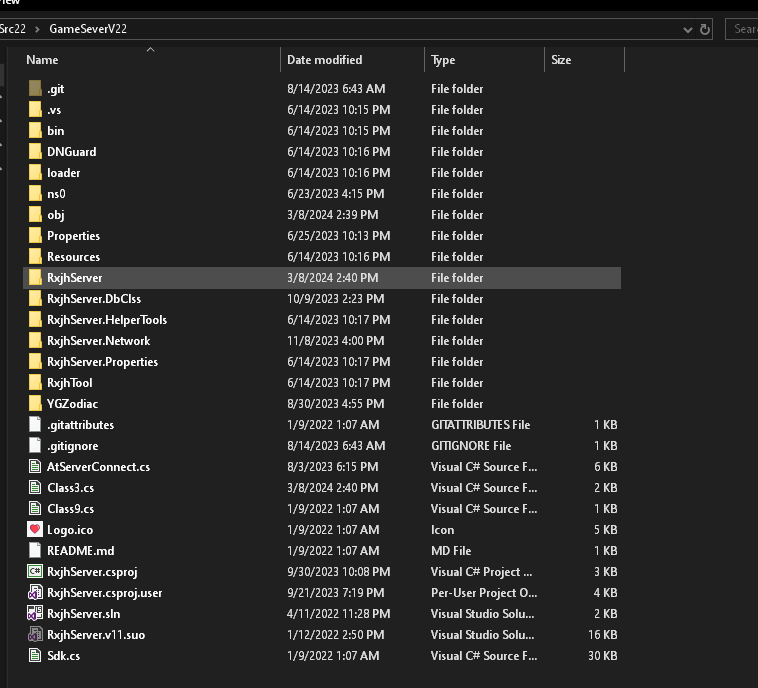Sort files by the Name column header
This screenshot has height=688, width=758.
click(x=43, y=60)
